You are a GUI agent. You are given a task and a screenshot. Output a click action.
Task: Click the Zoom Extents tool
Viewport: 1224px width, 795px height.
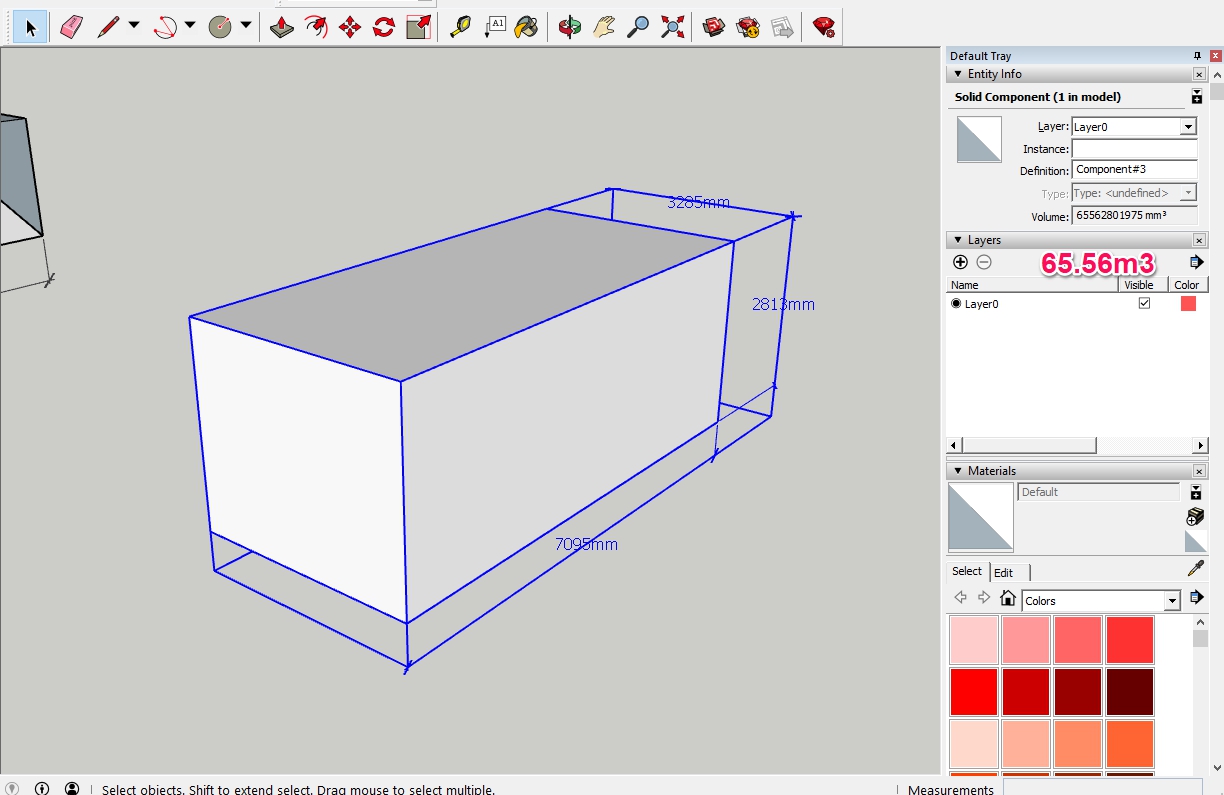point(673,27)
